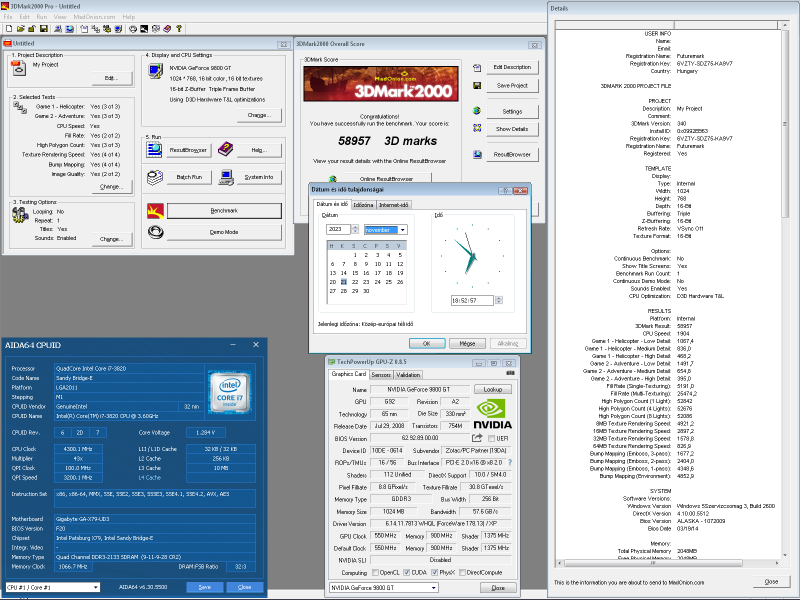Click the year 2023 spinner in date dialog
The height and width of the screenshot is (600, 800).
click(x=355, y=230)
